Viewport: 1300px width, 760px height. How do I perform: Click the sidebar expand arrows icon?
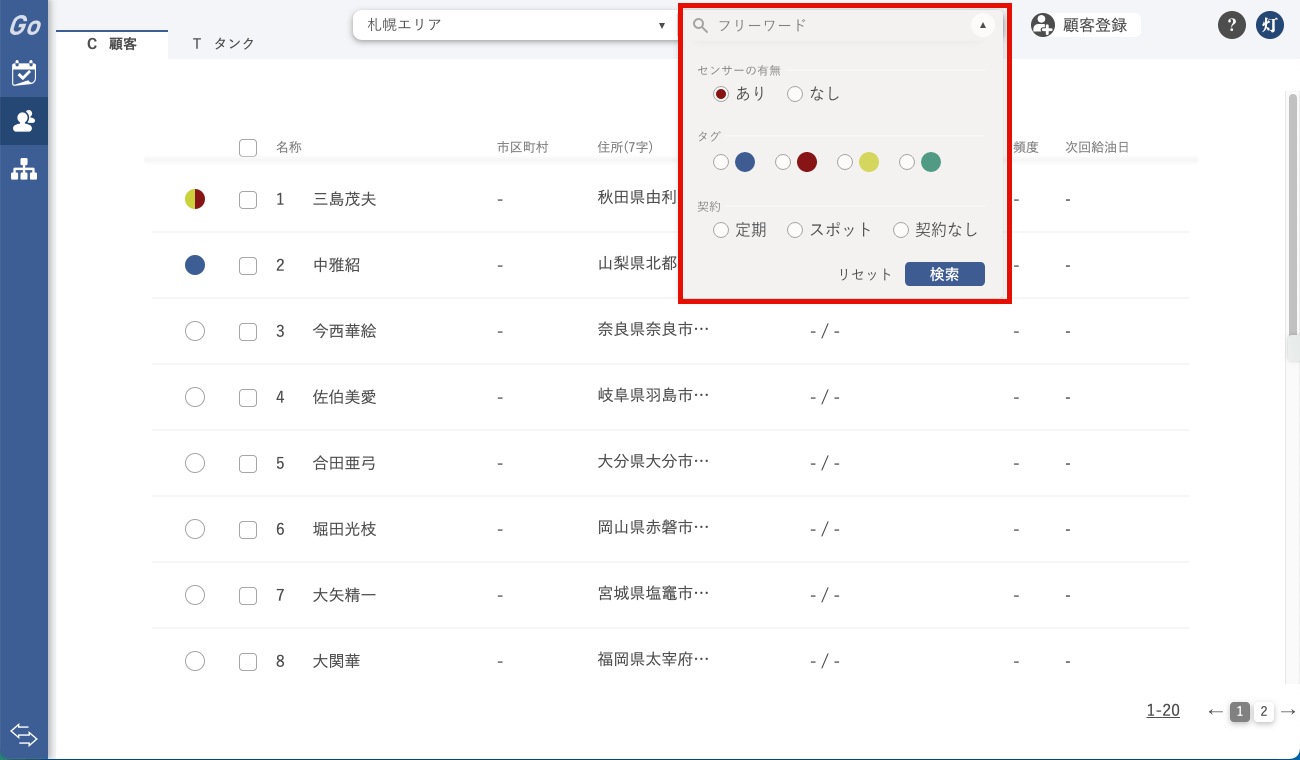pos(24,735)
